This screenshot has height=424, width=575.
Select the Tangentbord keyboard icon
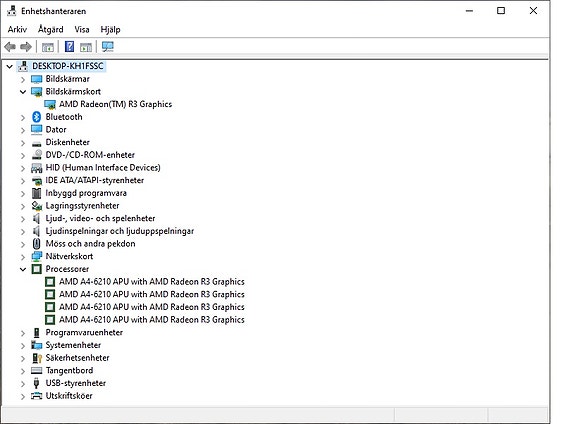coord(37,371)
